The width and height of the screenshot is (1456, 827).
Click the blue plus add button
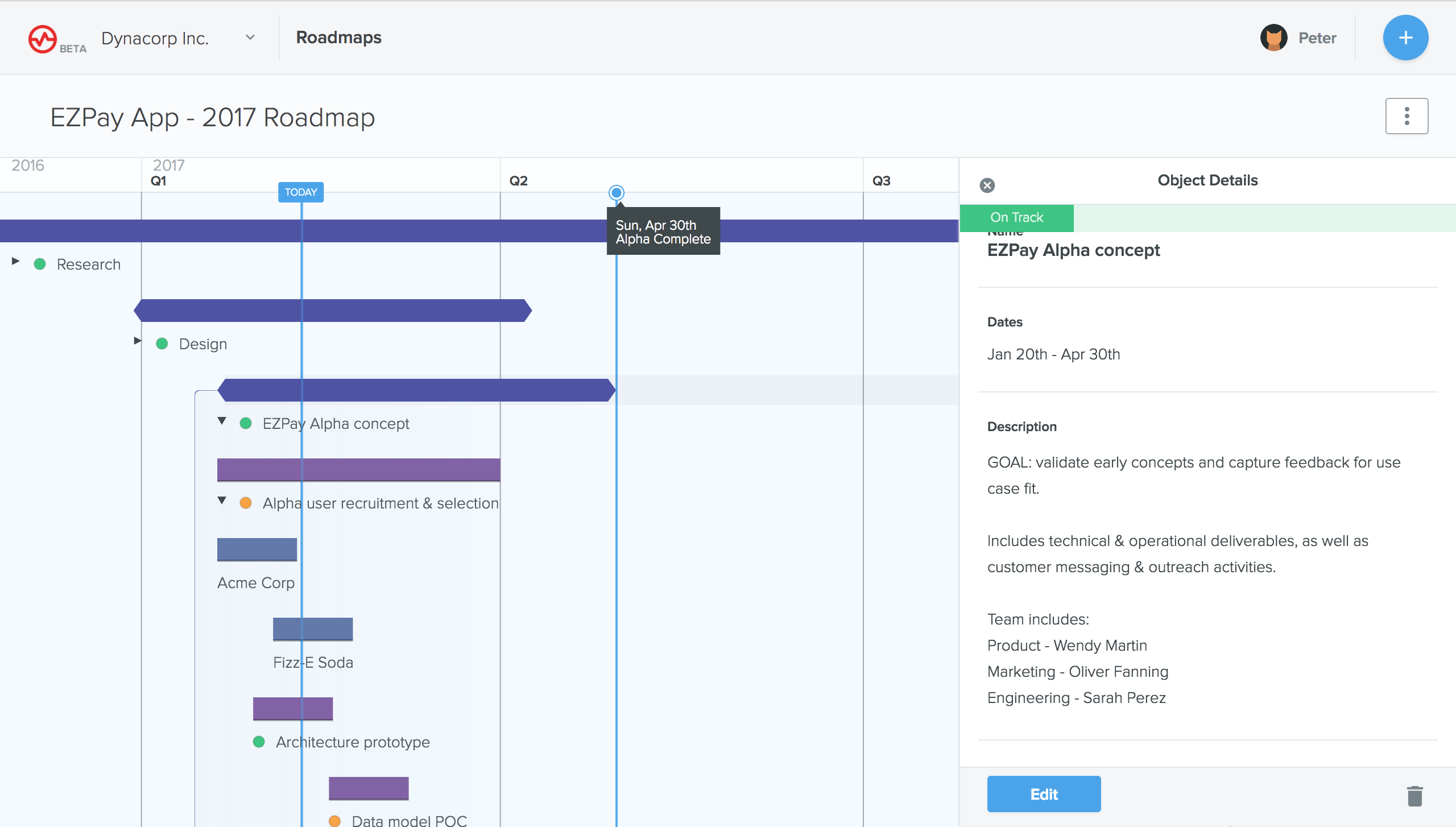tap(1405, 38)
